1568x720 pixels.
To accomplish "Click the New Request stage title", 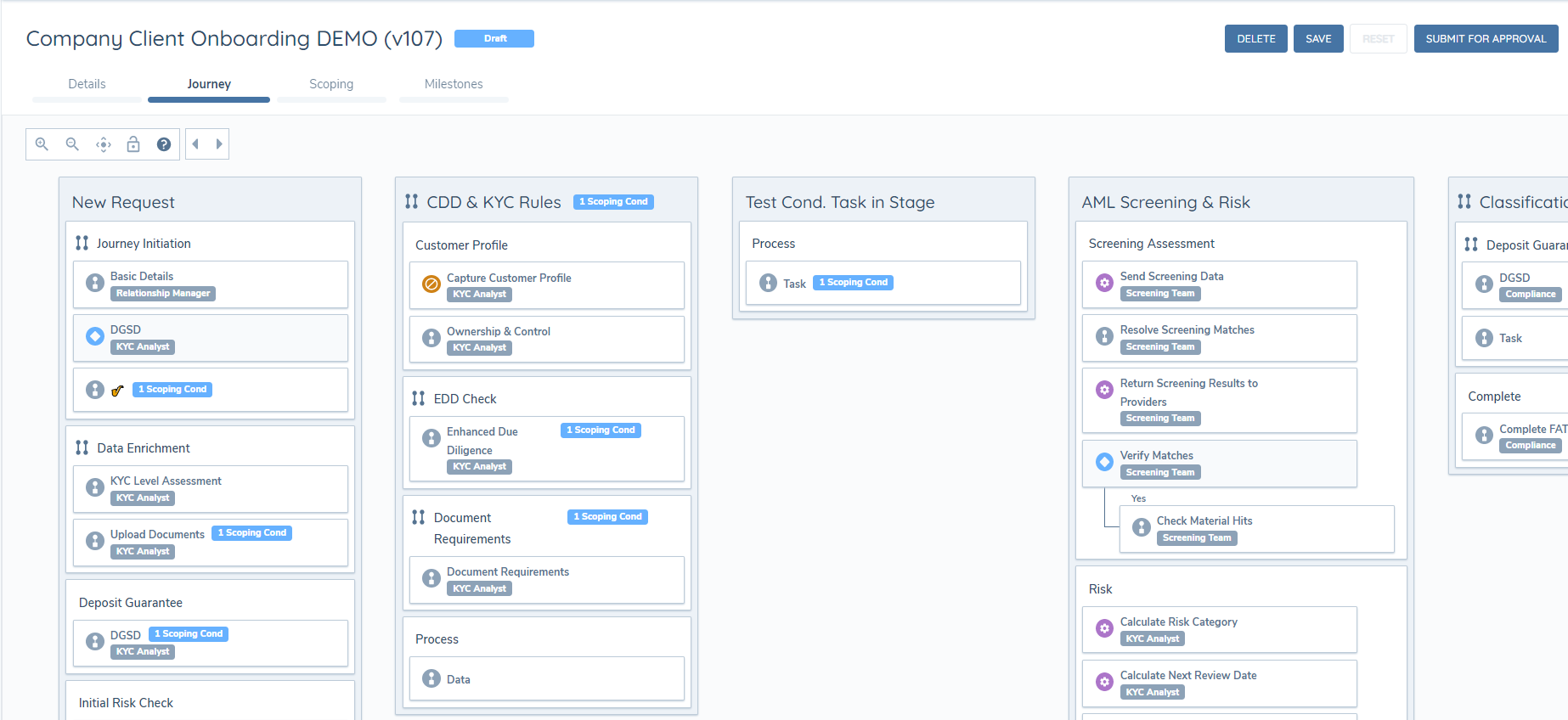I will [x=123, y=202].
